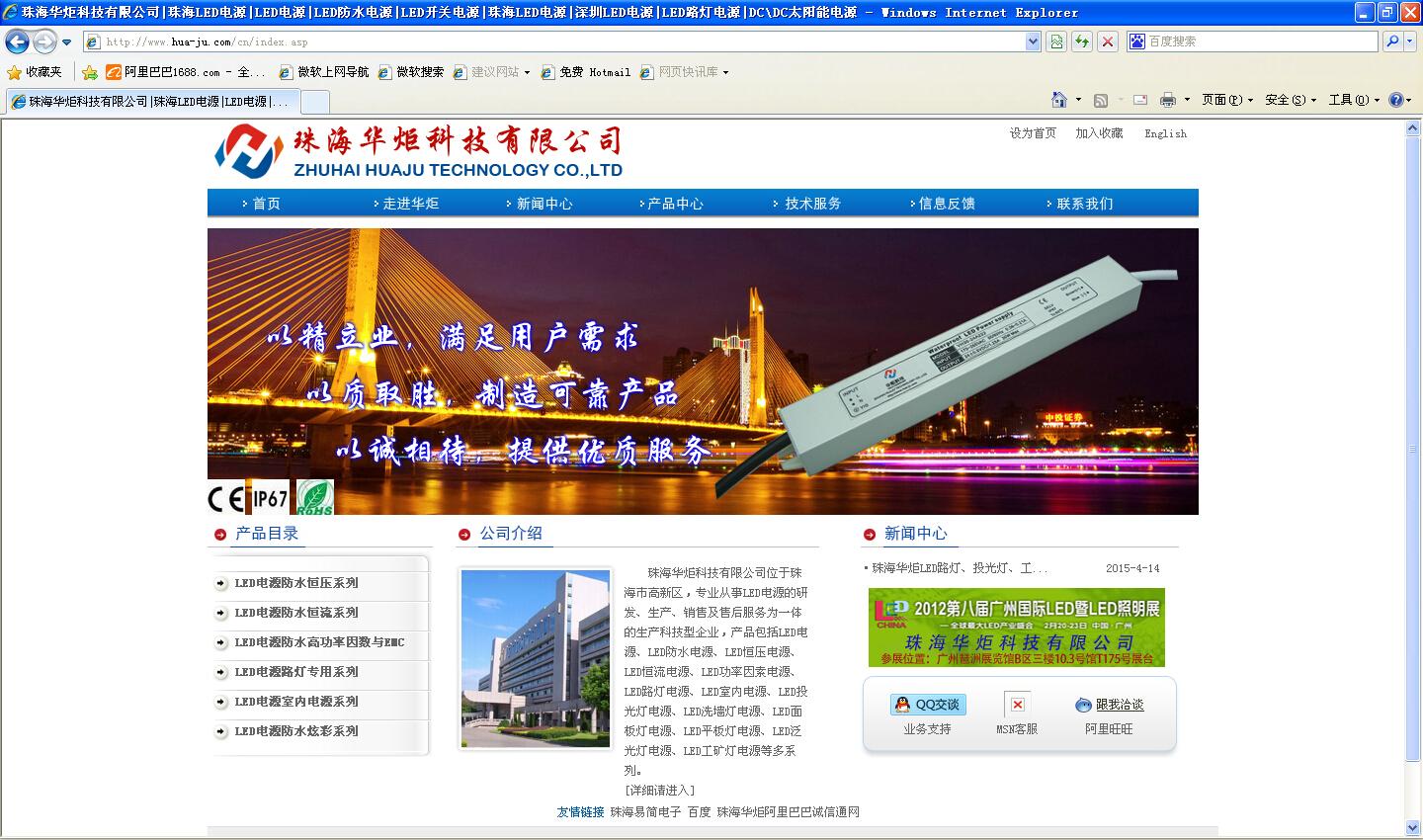Open the 走进华炬 navigation item
Viewport: 1423px width, 840px height.
(x=410, y=204)
